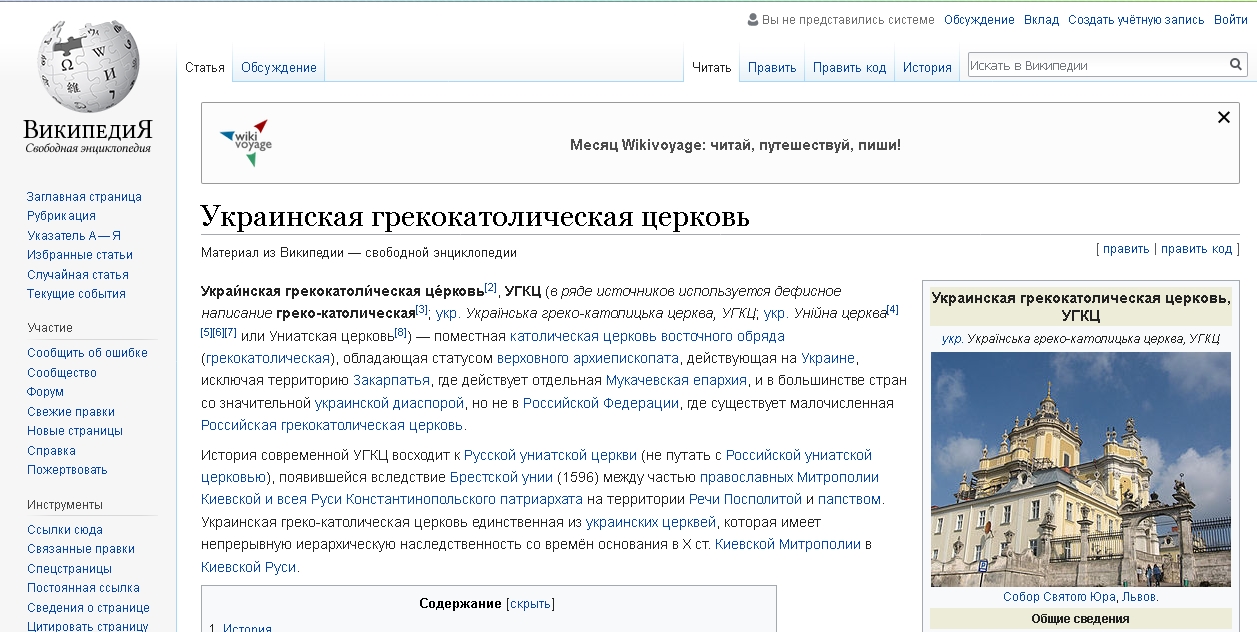Open 'Свежие правки'
This screenshot has height=632, width=1257.
pyautogui.click(x=71, y=411)
